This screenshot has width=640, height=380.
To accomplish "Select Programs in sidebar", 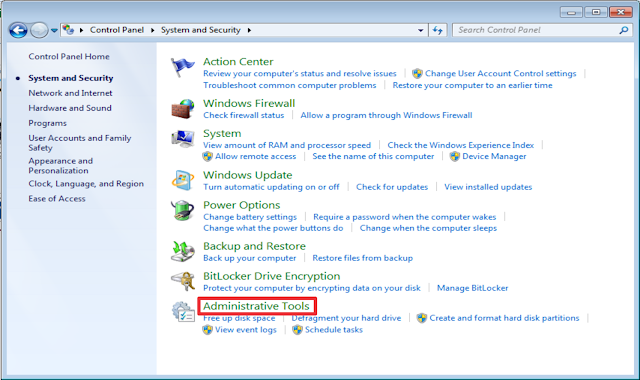I will pos(47,123).
